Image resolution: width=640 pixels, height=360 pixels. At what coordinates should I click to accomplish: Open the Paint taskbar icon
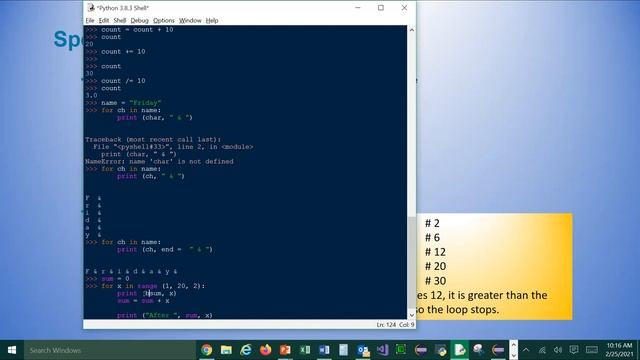[479, 350]
